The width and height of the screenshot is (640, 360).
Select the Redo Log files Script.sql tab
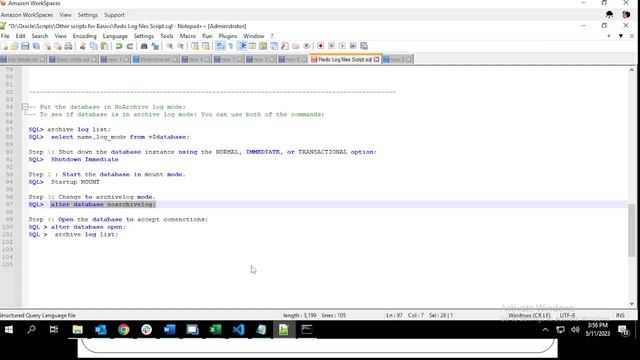pos(345,59)
